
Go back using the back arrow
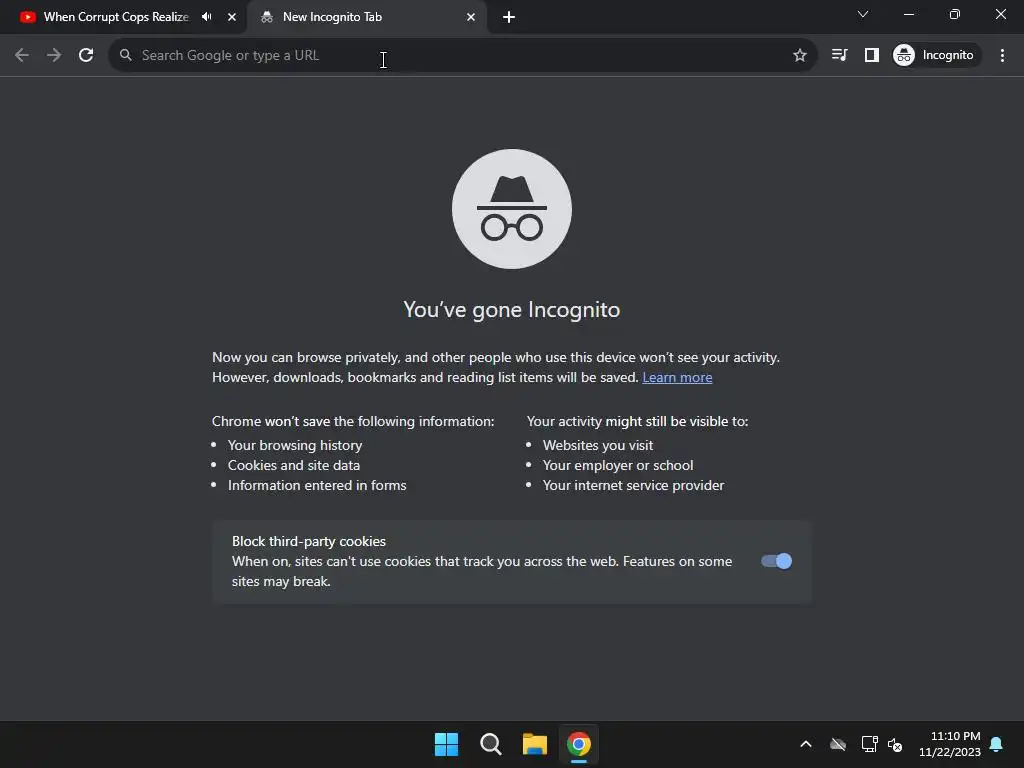(22, 56)
